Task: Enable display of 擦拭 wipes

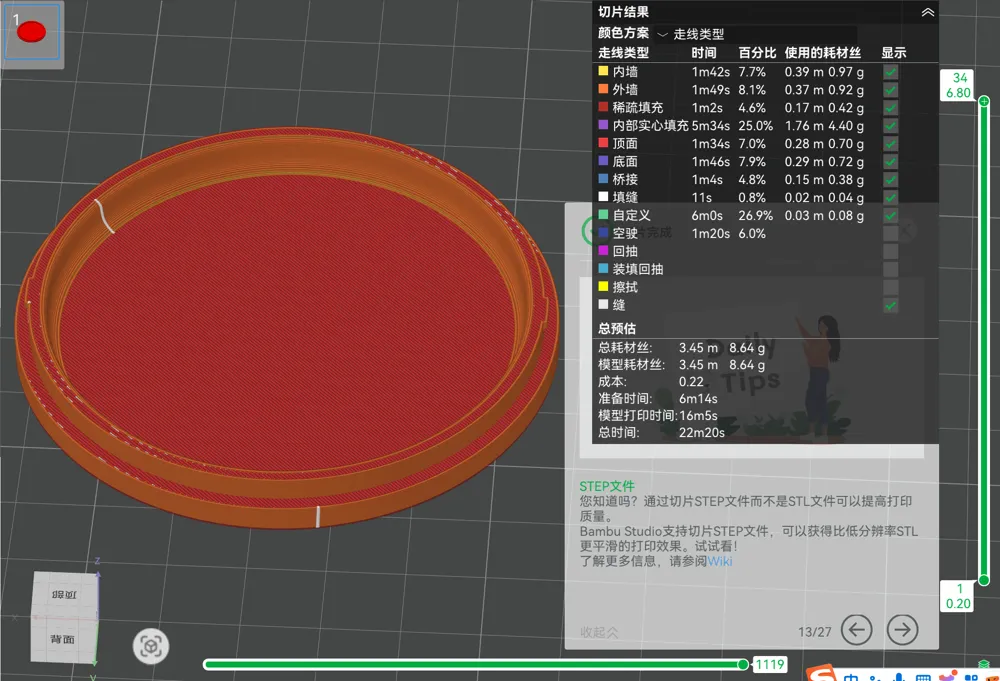Action: [890, 287]
